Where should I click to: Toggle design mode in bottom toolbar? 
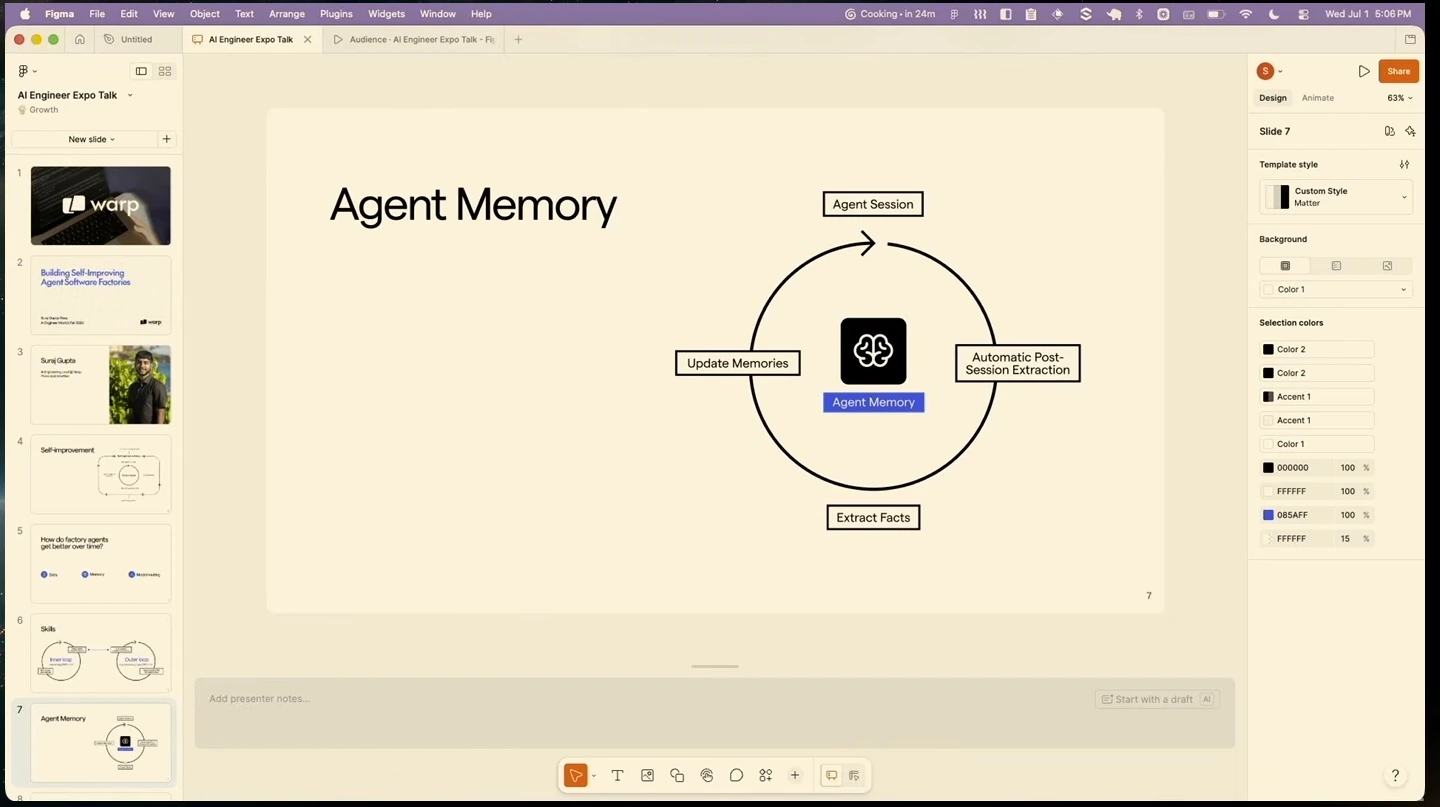coord(854,776)
